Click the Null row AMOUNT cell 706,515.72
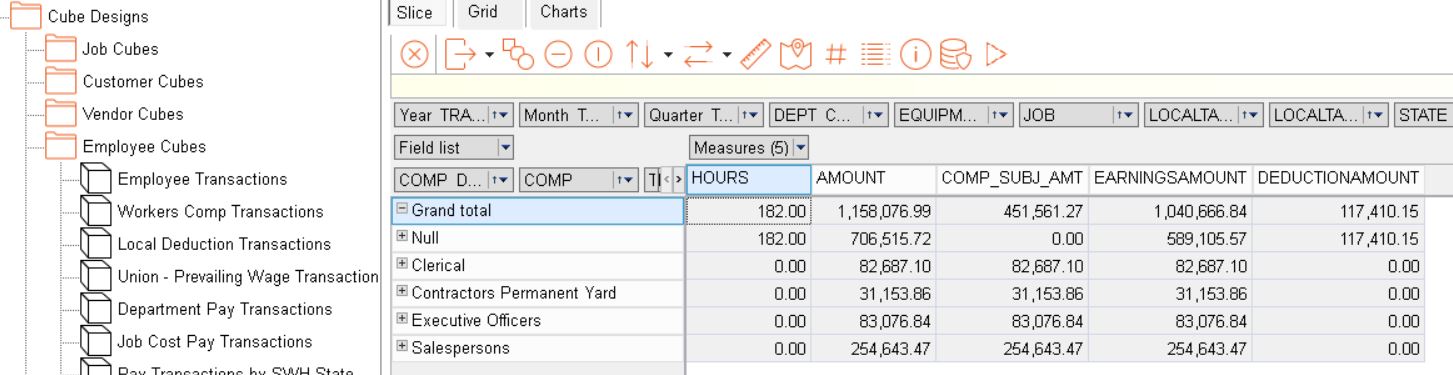Screen dimensions: 1453x375 point(873,238)
